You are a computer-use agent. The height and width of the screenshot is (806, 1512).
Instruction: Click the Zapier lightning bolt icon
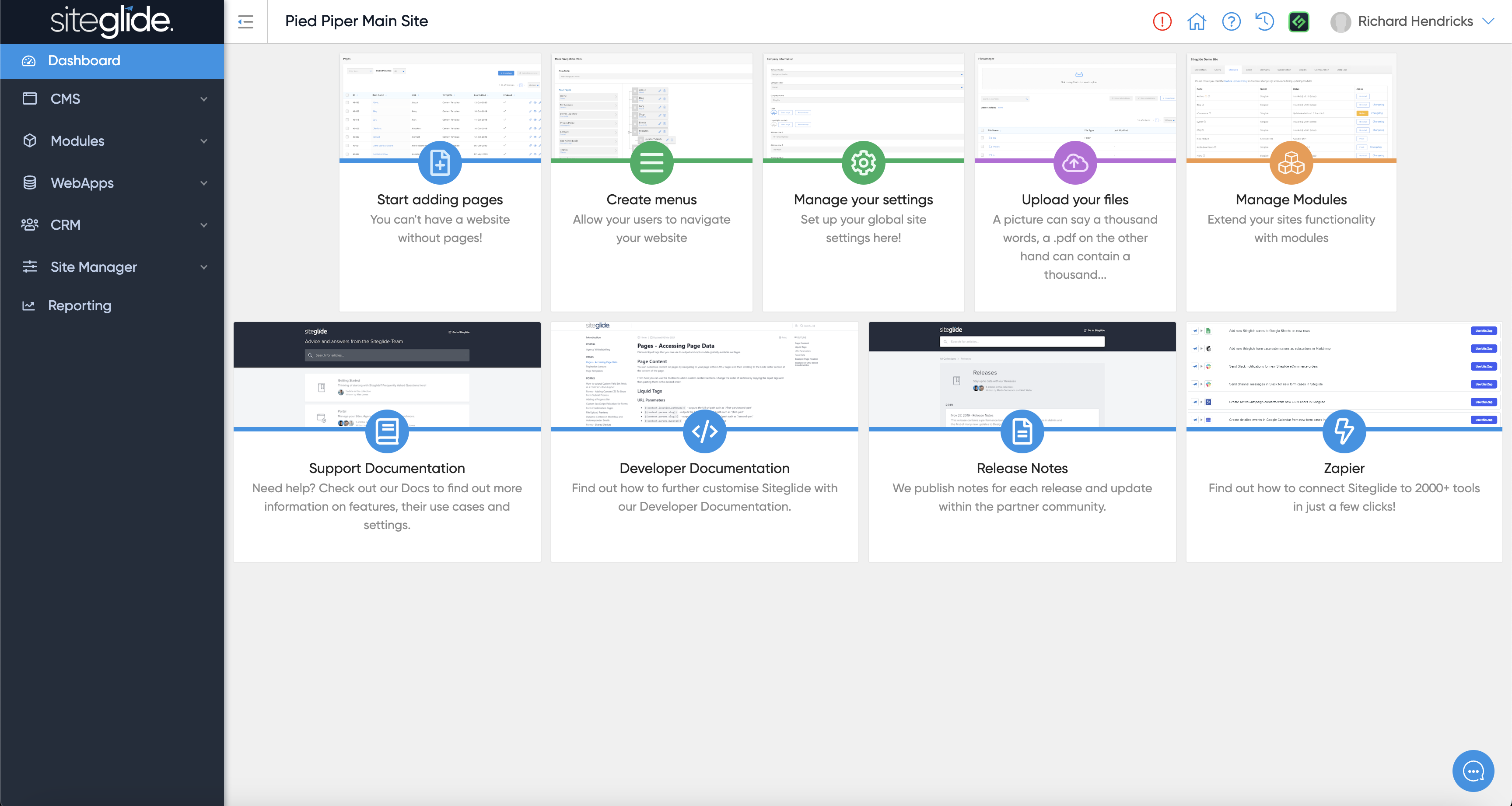point(1344,431)
